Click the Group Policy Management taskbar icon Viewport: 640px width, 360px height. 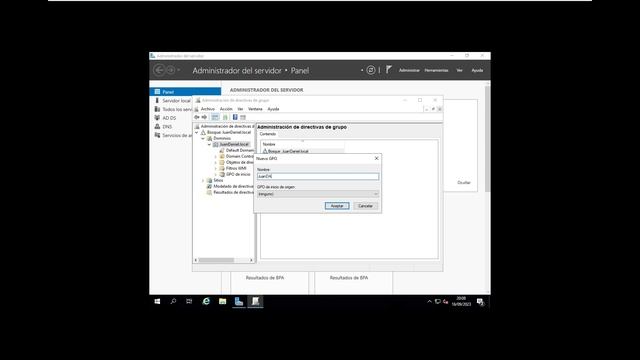[x=255, y=302]
